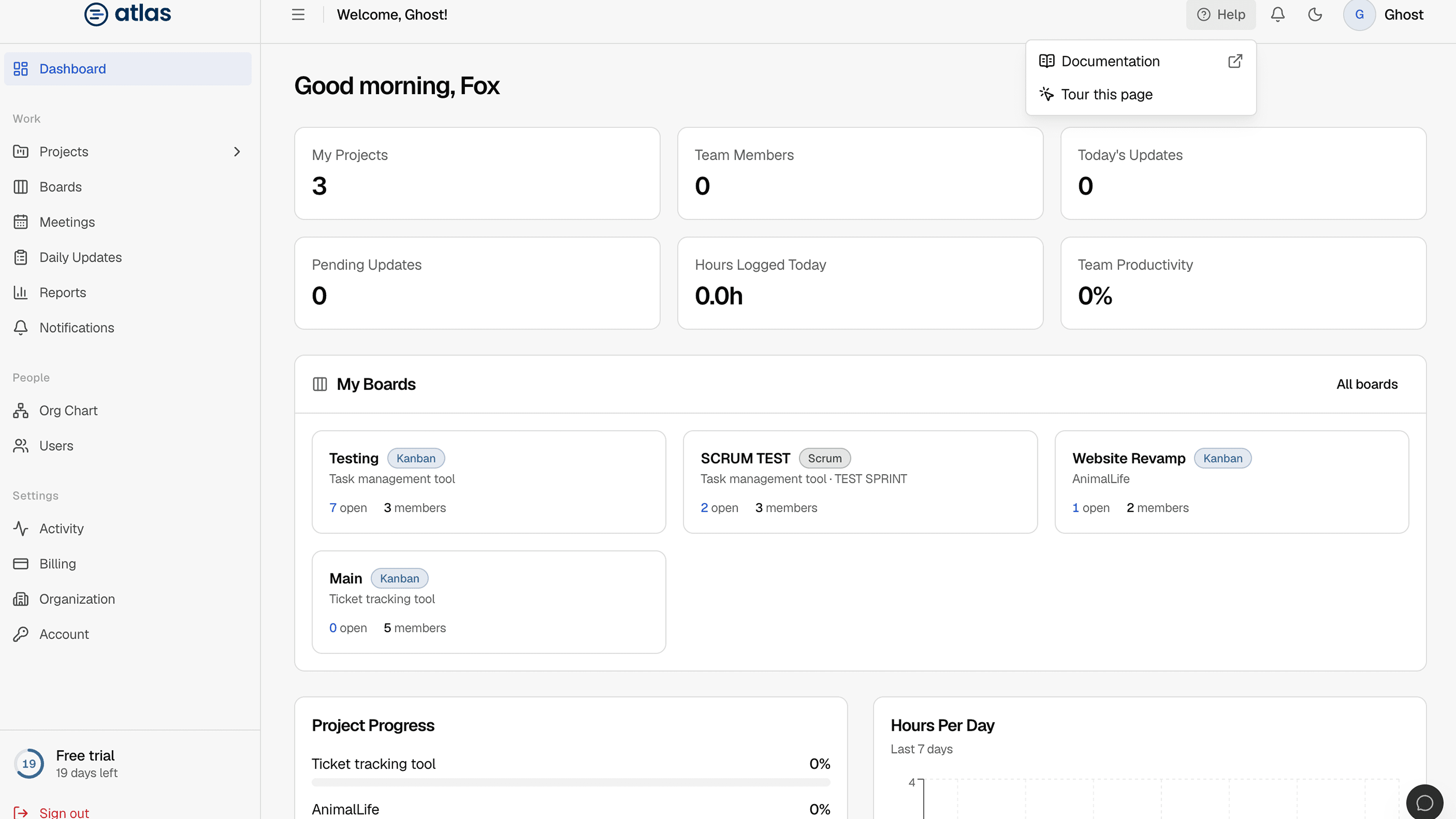
Task: Click the atlas logo icon
Action: pyautogui.click(x=96, y=14)
